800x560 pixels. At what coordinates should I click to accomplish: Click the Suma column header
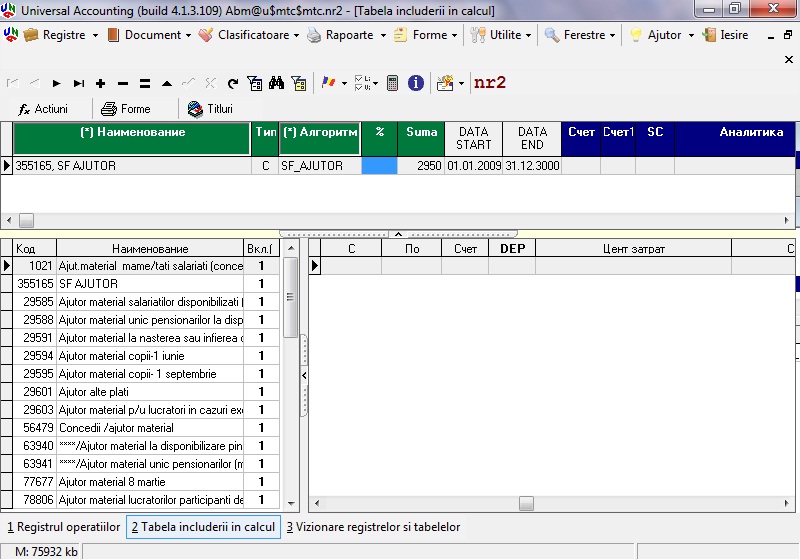coord(421,138)
